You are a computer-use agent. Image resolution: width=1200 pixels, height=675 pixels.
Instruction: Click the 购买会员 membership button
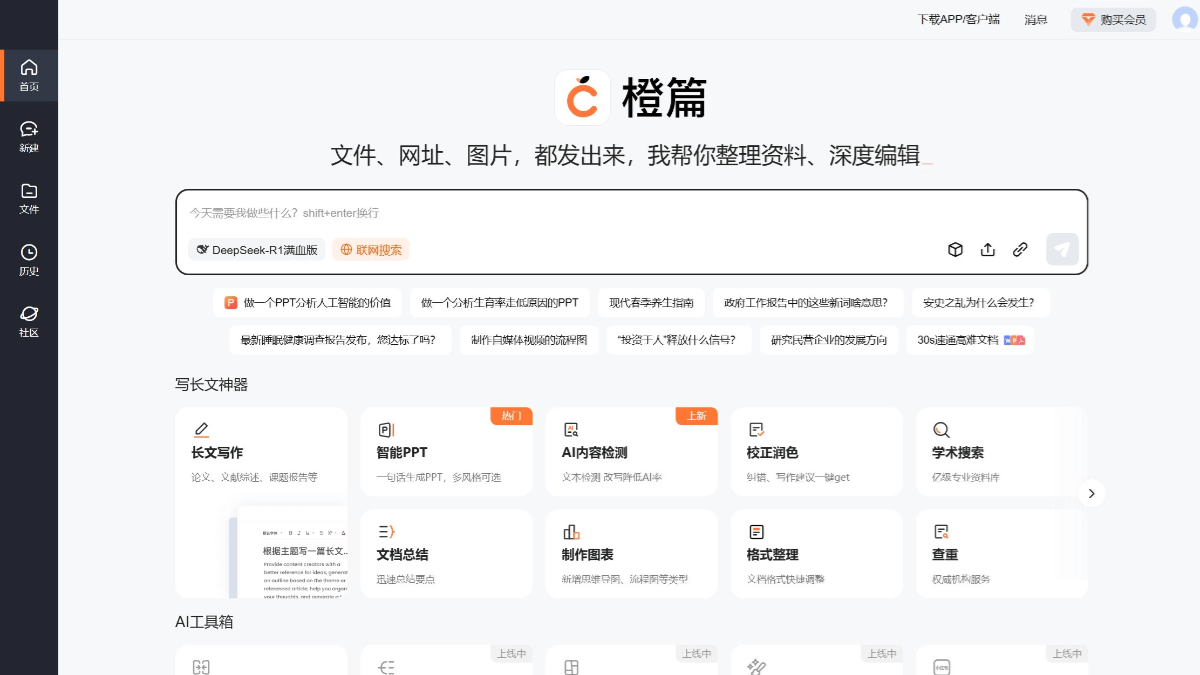pos(1113,19)
